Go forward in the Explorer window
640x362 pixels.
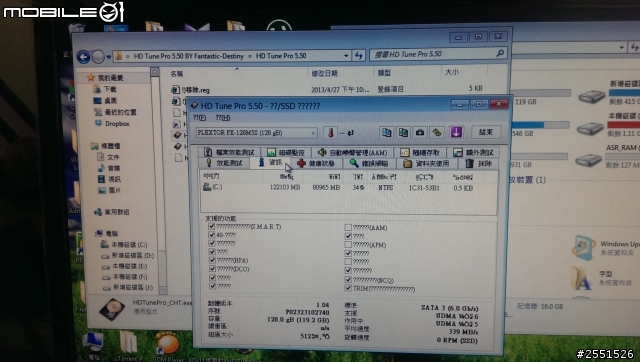pyautogui.click(x=98, y=57)
